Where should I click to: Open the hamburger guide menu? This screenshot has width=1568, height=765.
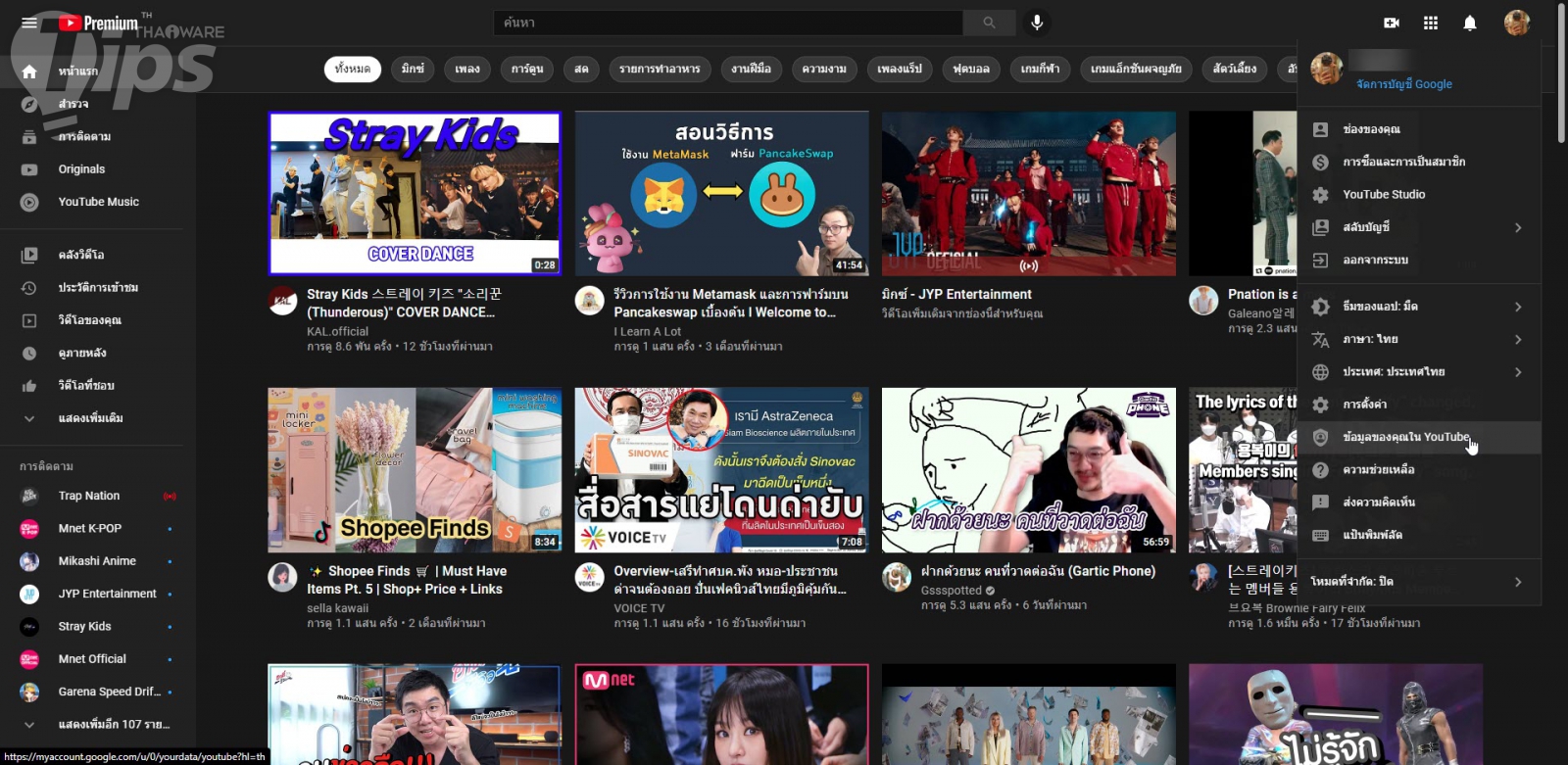point(29,23)
